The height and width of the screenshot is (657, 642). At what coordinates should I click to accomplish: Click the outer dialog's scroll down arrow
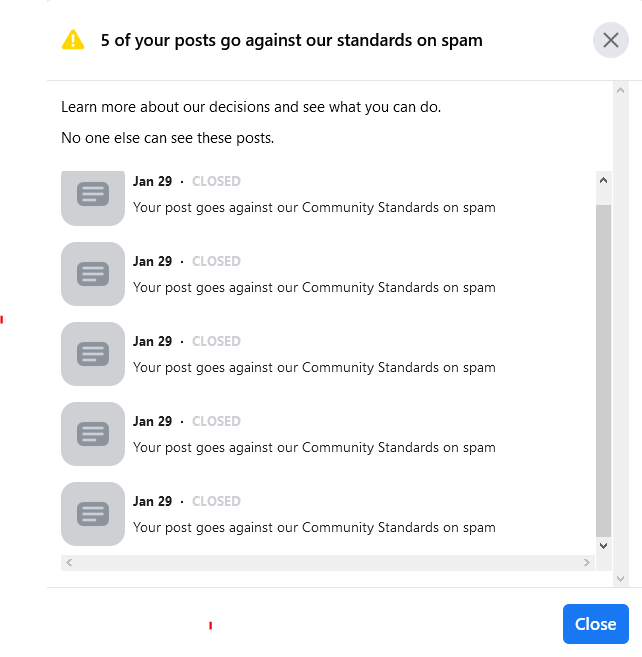pyautogui.click(x=620, y=578)
